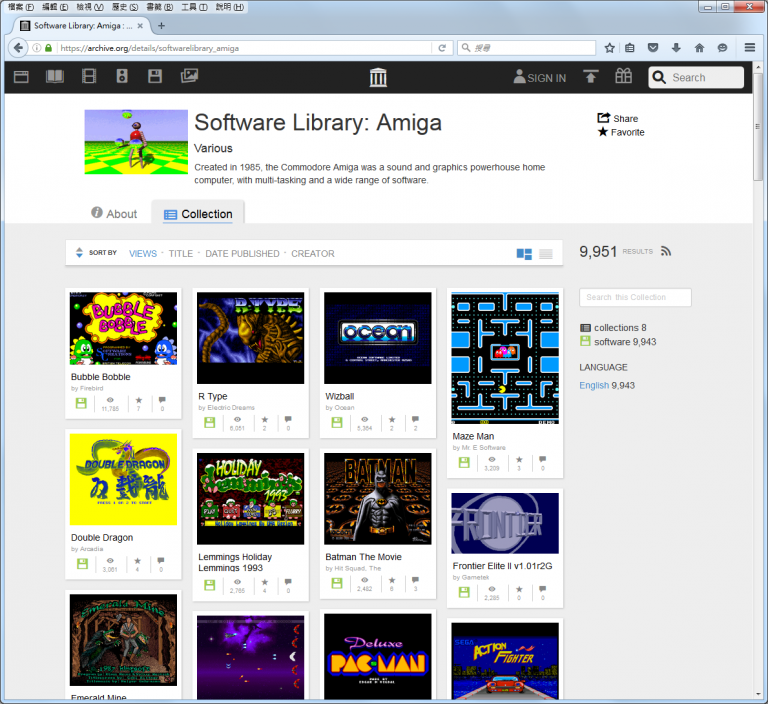Open the Web archive icon in top bar
The height and width of the screenshot is (704, 768).
point(21,76)
